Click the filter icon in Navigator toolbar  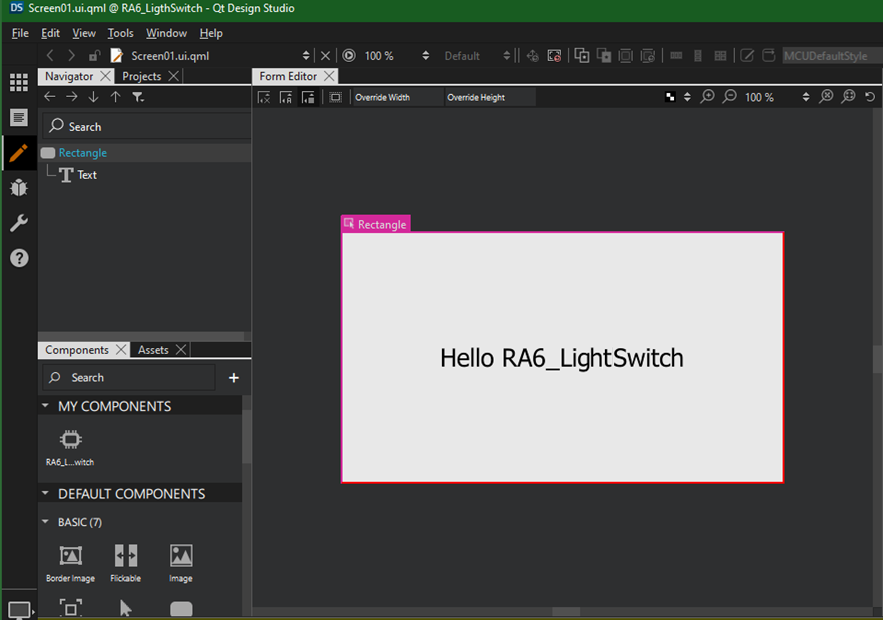[138, 97]
